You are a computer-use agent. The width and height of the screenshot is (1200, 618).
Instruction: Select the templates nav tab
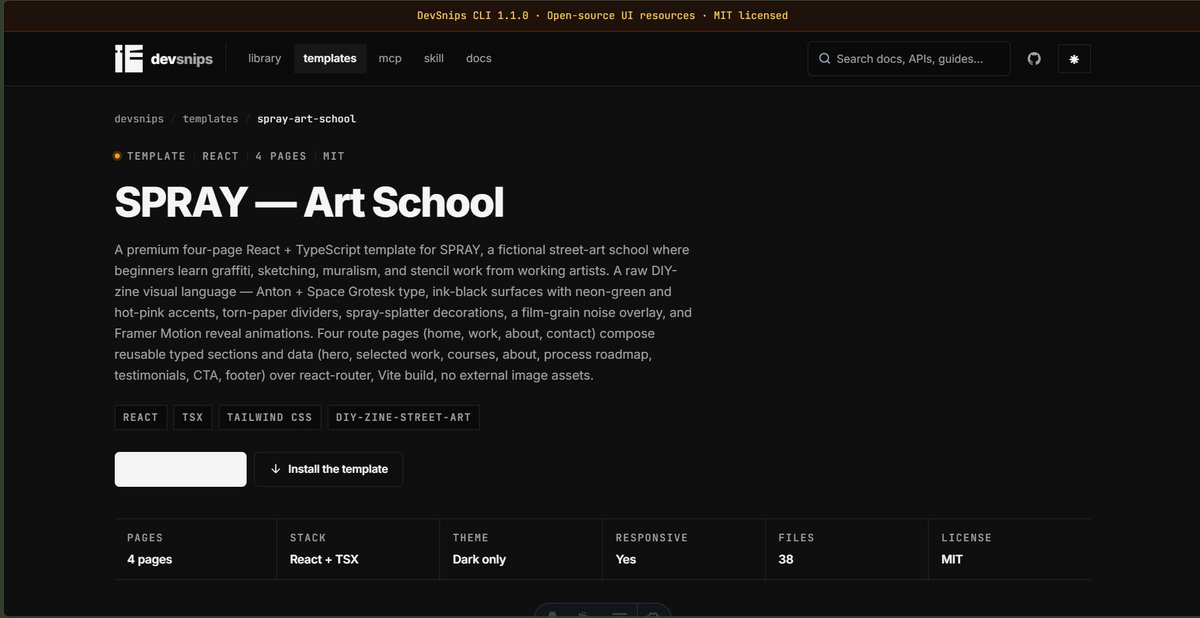330,58
